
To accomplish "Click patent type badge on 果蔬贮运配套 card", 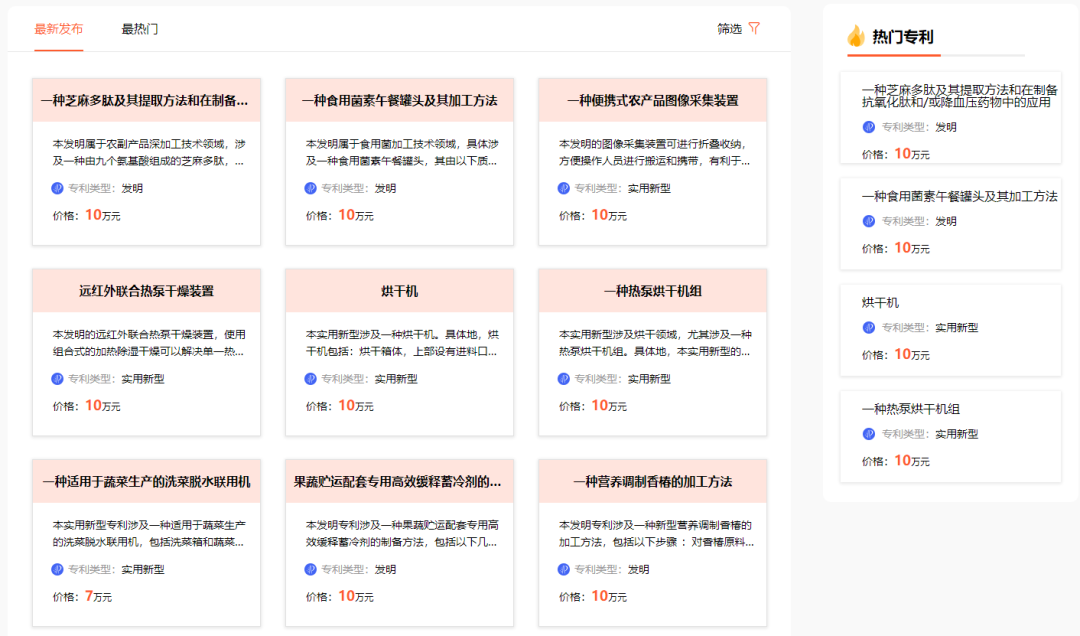I will [x=308, y=568].
